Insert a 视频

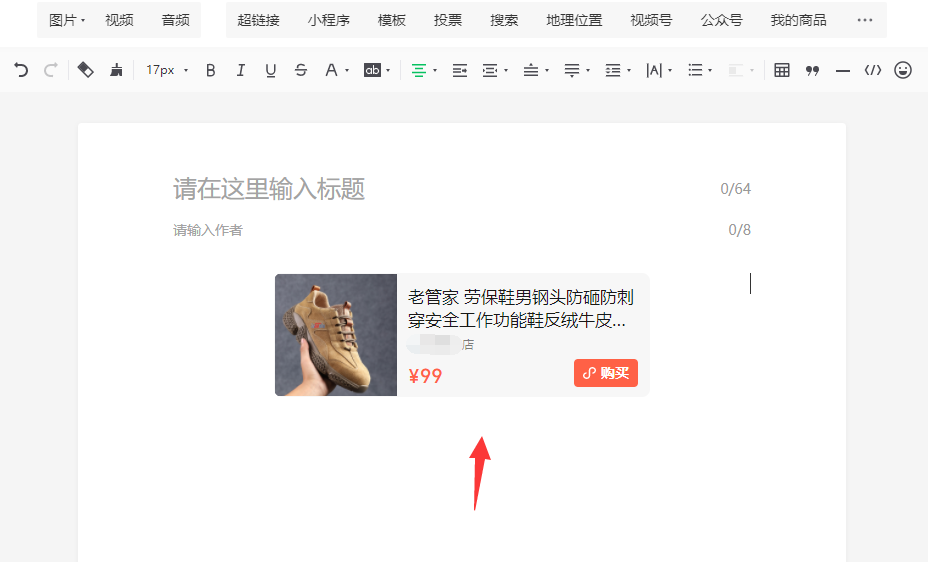119,20
